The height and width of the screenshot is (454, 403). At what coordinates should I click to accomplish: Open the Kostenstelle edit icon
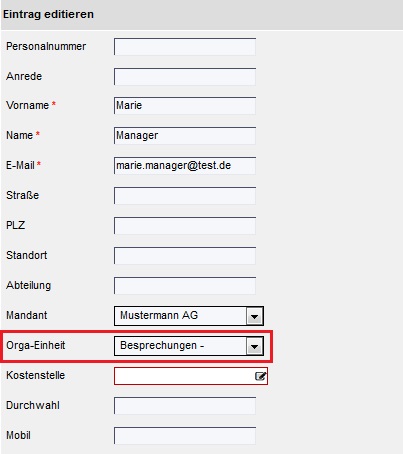(x=260, y=376)
